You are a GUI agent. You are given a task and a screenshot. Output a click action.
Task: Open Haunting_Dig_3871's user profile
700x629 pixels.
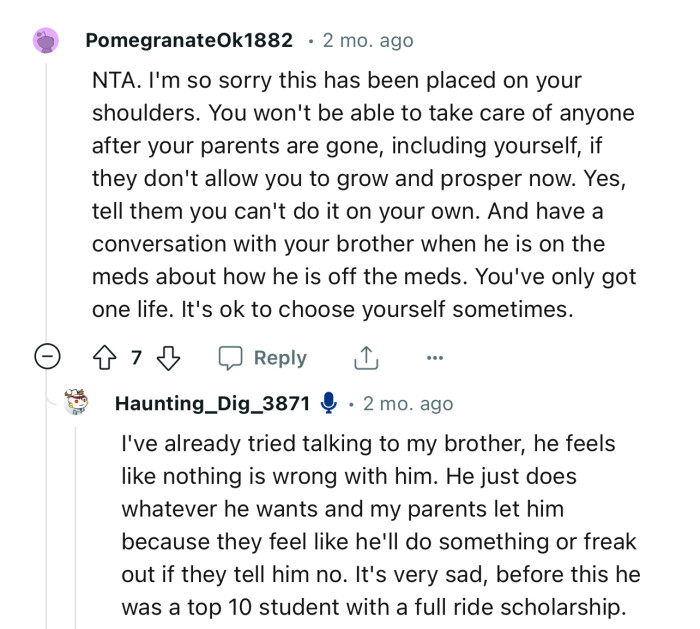(212, 404)
